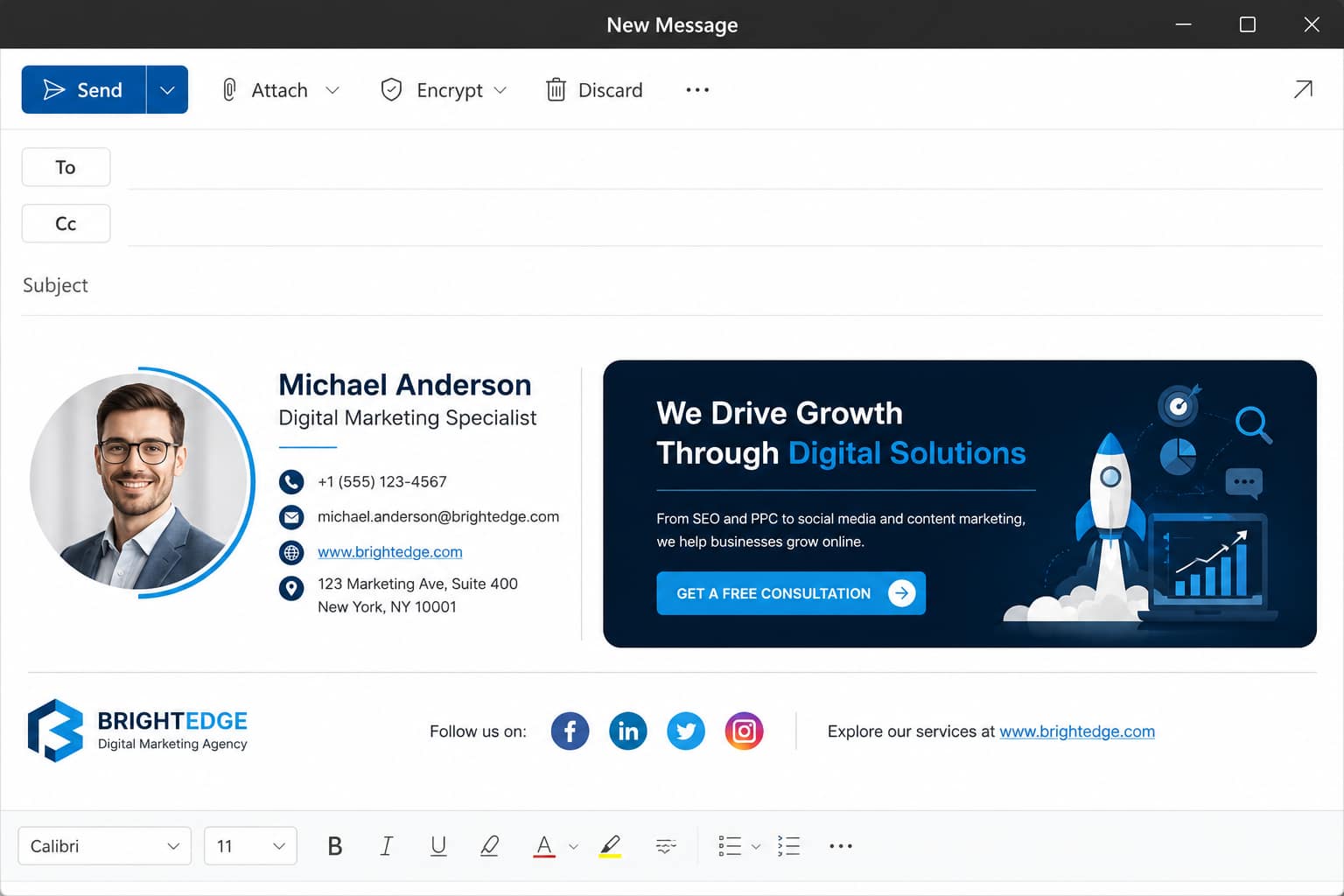Click the strikethrough style icon
This screenshot has height=896, width=1344.
pyautogui.click(x=666, y=846)
